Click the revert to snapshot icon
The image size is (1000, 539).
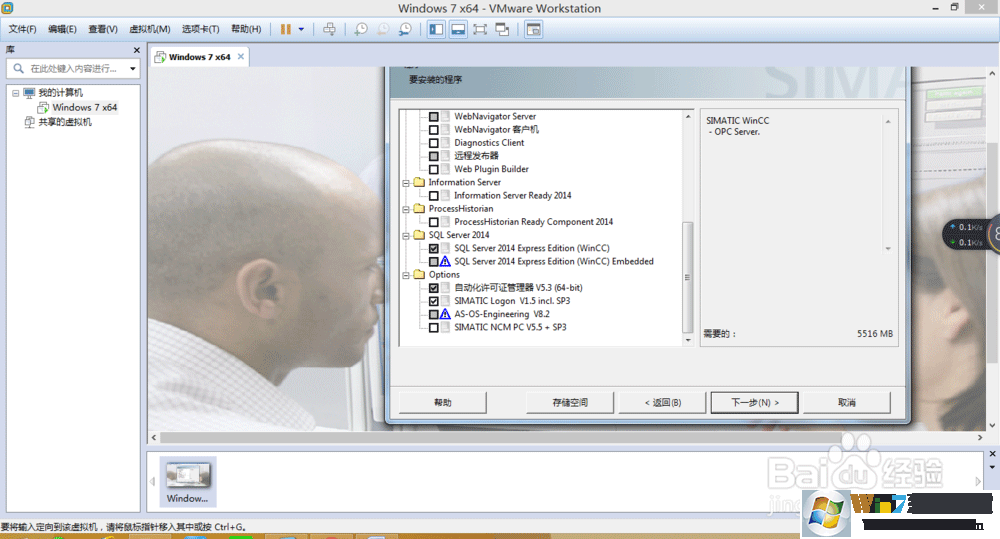[x=383, y=29]
